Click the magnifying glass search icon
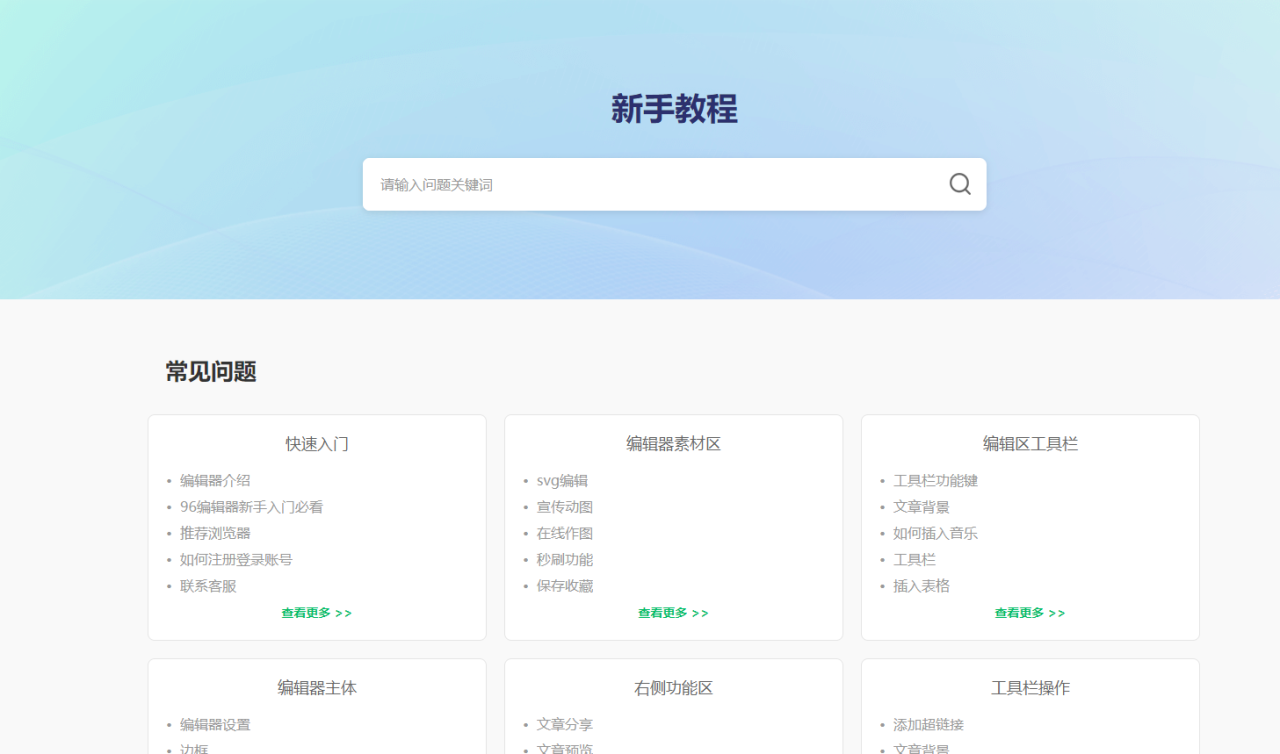1280x754 pixels. [959, 184]
